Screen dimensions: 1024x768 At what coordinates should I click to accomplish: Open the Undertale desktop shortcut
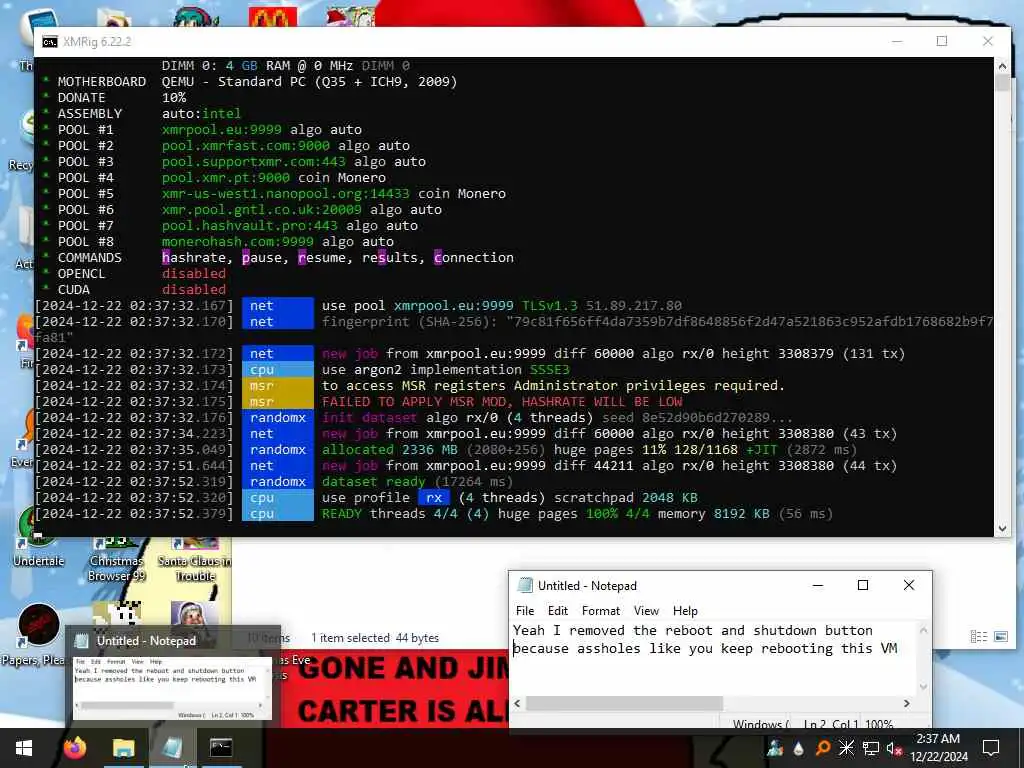[x=38, y=537]
